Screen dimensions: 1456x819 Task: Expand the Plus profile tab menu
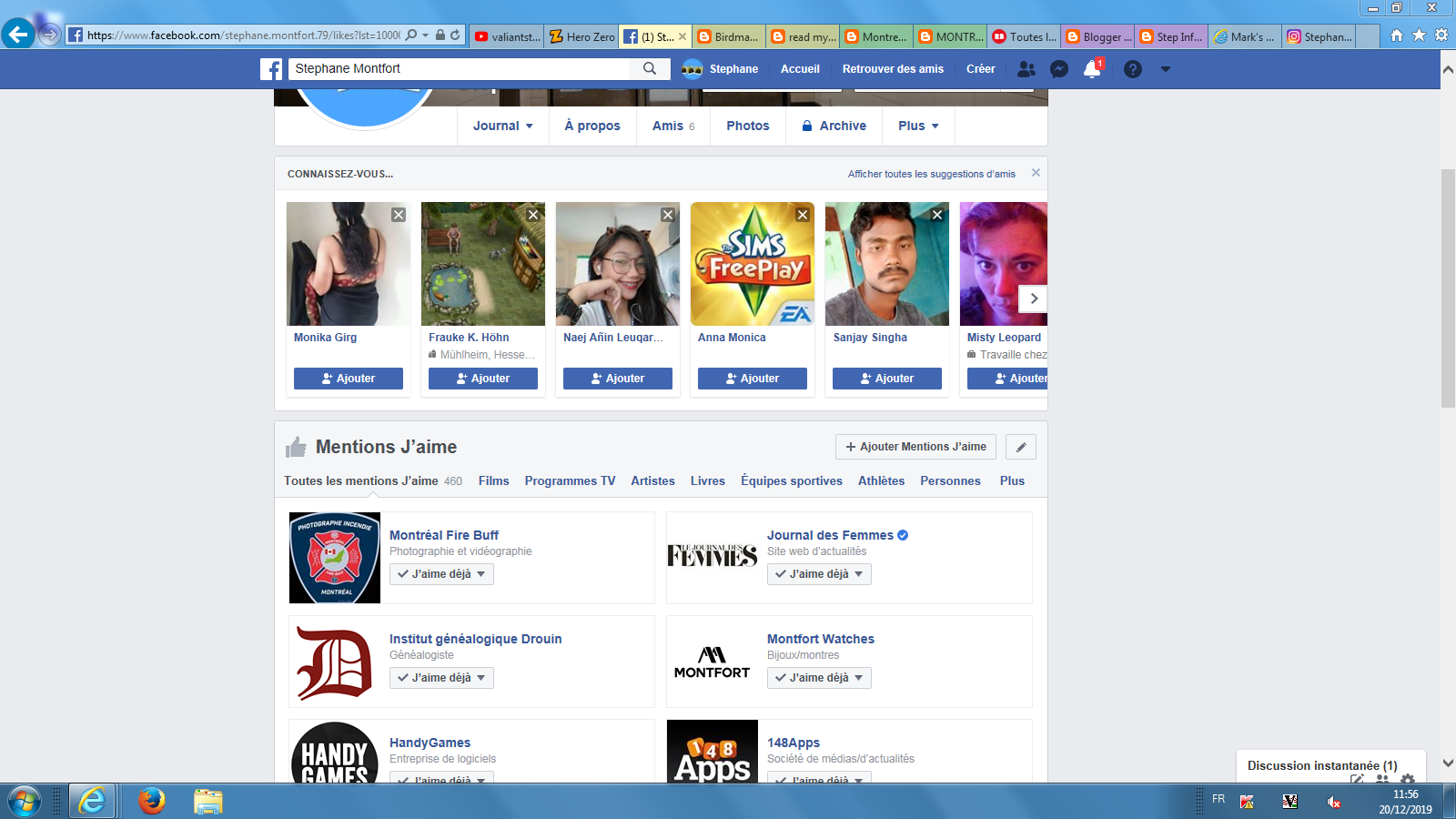[x=918, y=126]
